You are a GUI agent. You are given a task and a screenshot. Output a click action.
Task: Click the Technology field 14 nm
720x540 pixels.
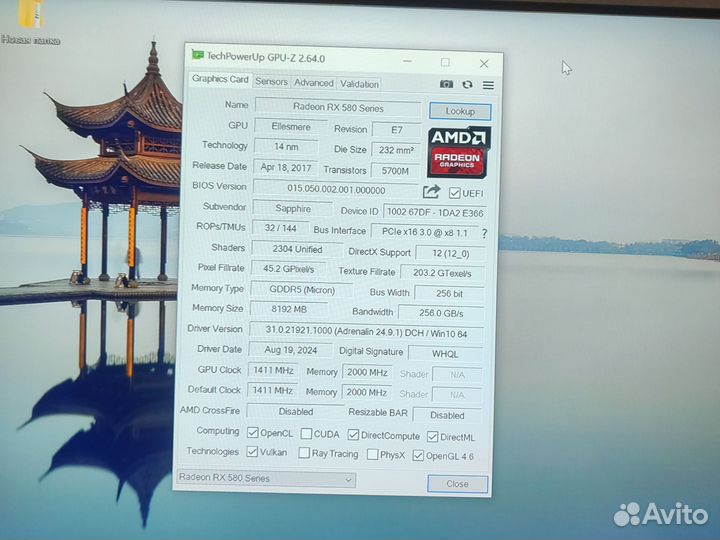(286, 147)
